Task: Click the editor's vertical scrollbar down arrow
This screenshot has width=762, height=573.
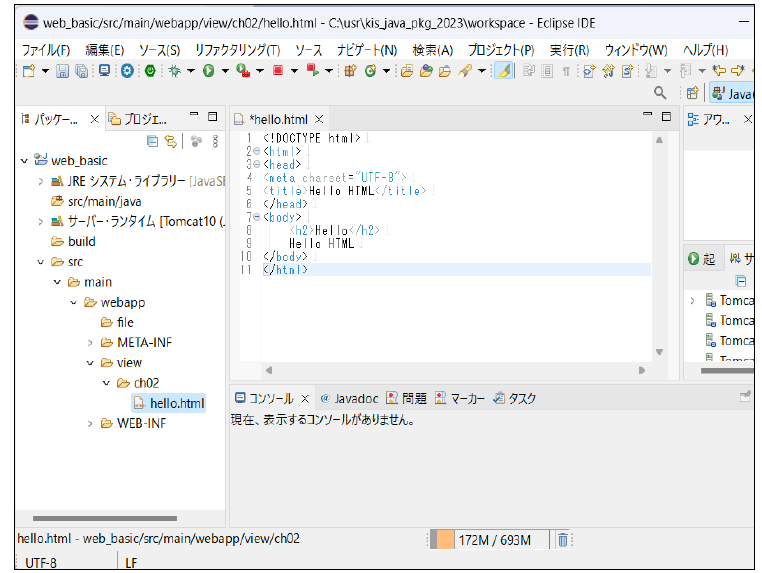Action: (658, 351)
